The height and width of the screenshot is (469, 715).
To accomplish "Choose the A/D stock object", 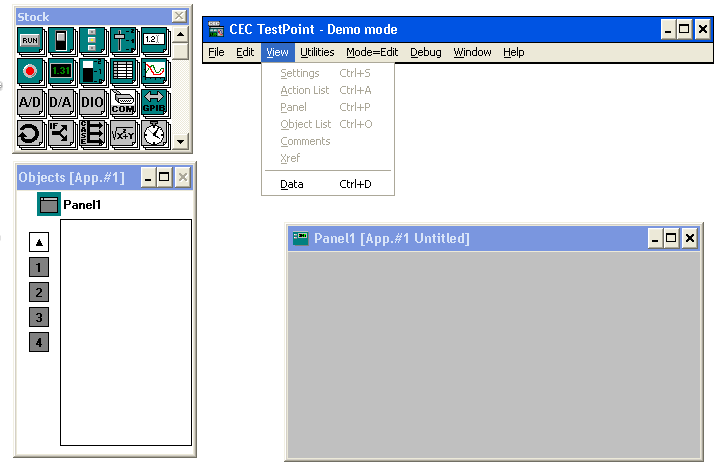I will pyautogui.click(x=31, y=103).
